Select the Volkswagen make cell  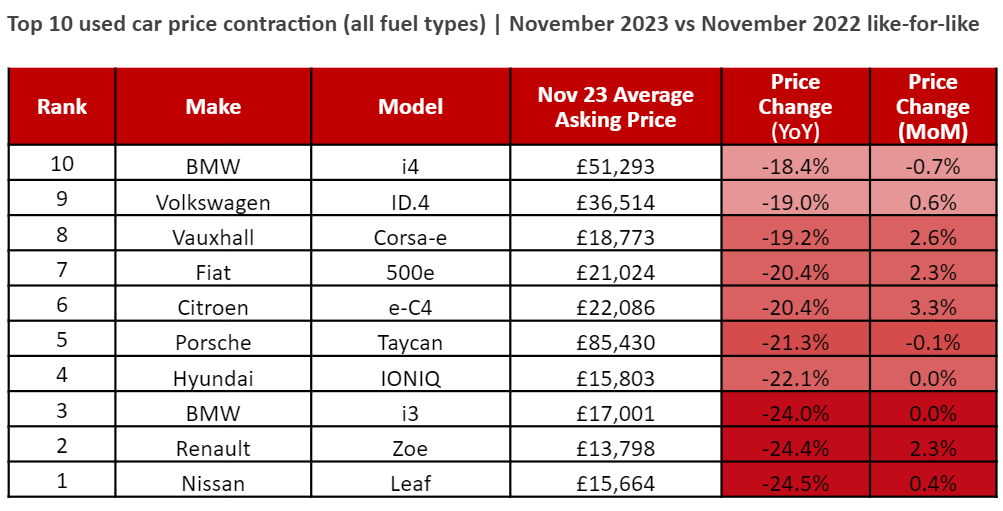click(x=213, y=203)
